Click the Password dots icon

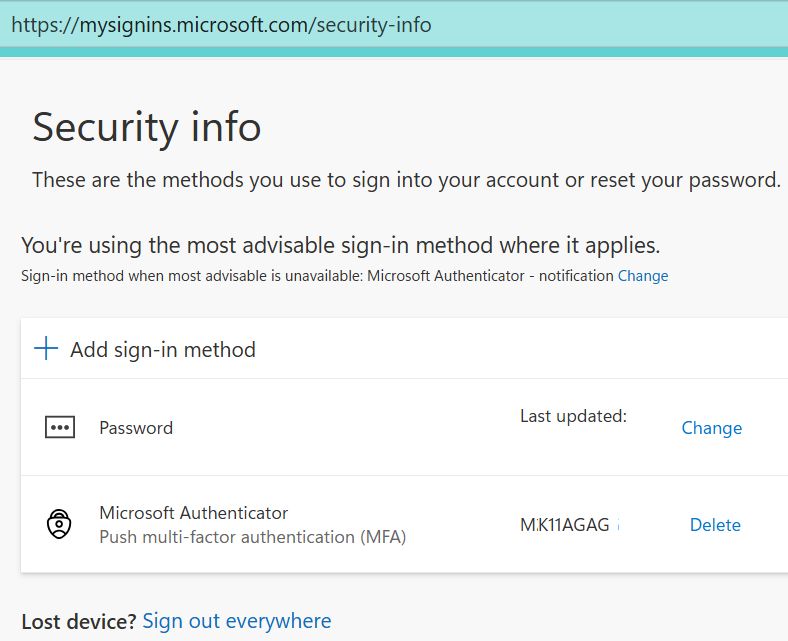(x=60, y=427)
